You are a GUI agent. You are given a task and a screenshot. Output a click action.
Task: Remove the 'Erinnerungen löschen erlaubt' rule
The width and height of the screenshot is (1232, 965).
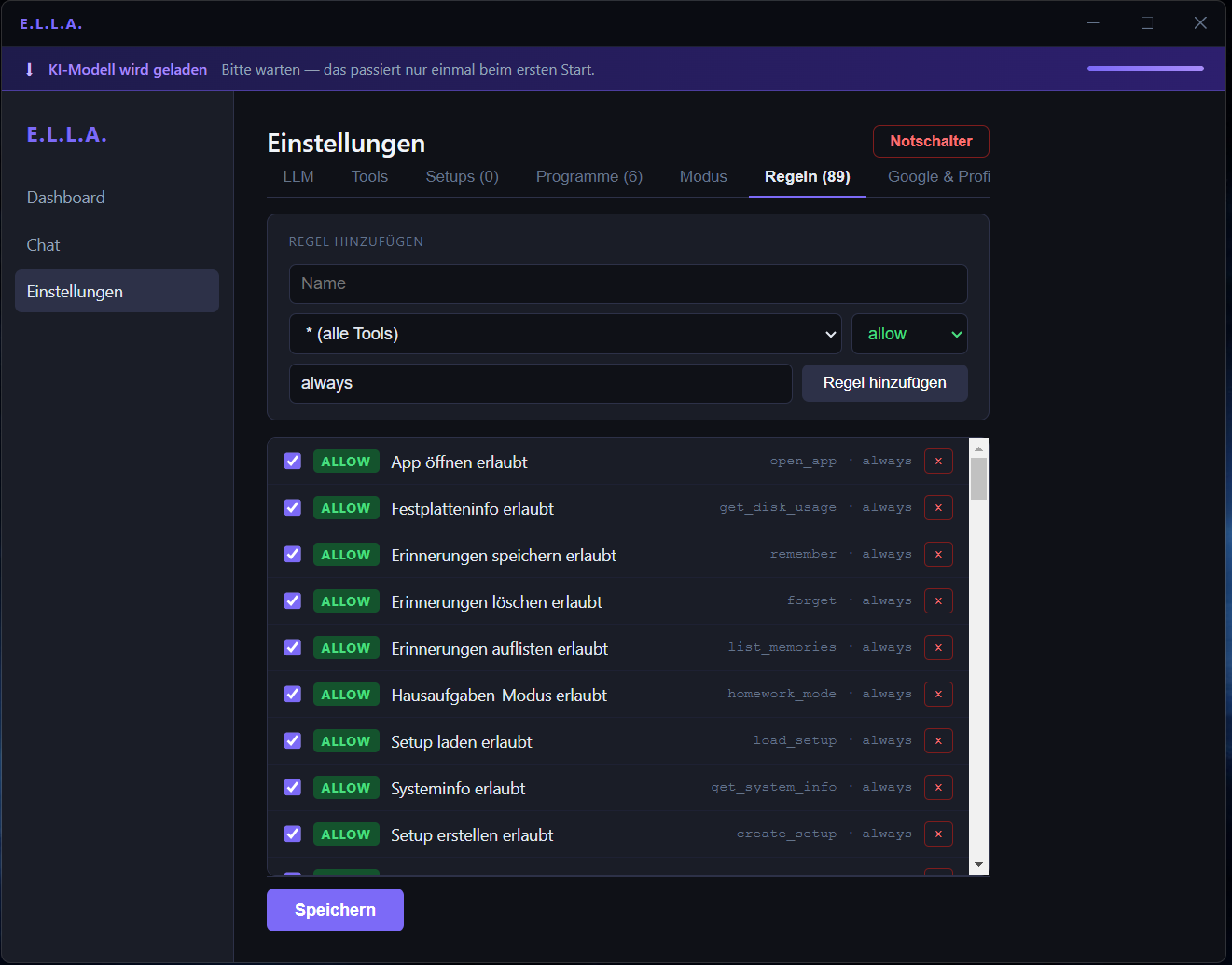(x=938, y=601)
